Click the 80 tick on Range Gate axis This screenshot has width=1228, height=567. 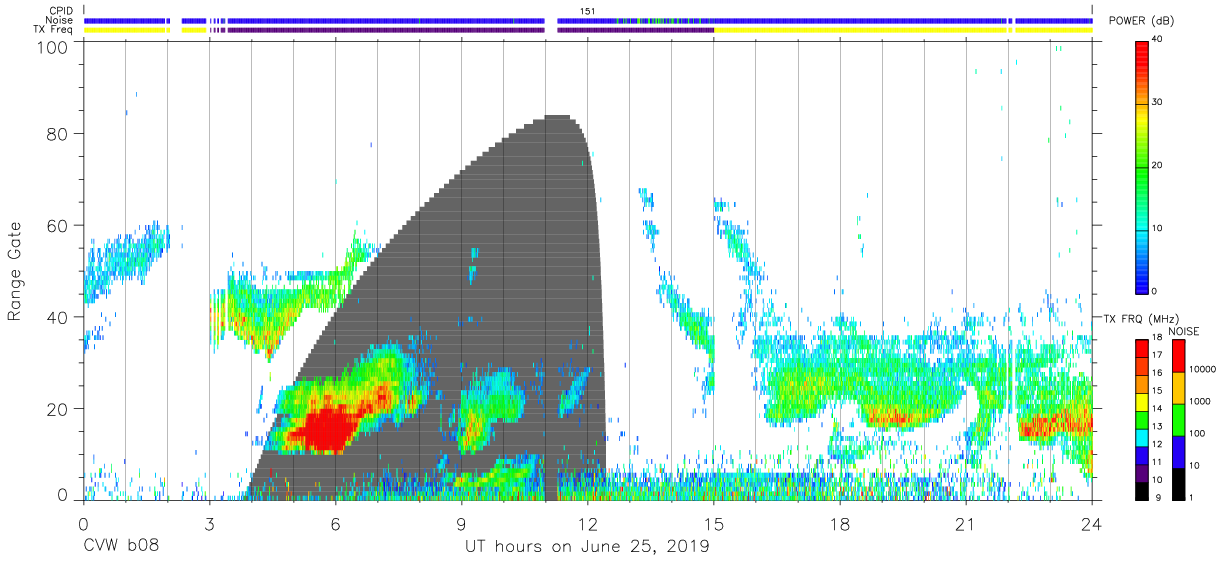coord(57,133)
